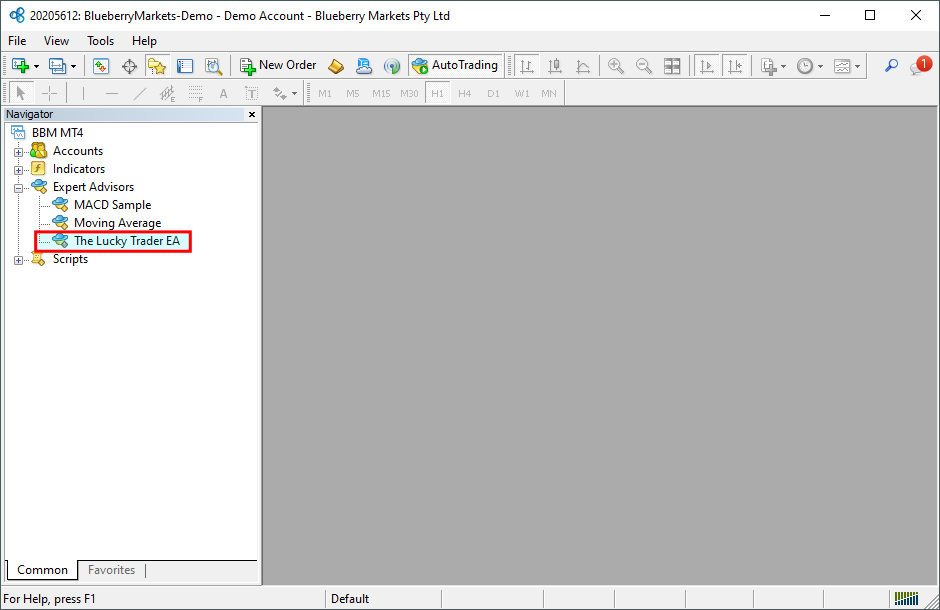940x610 pixels.
Task: Select the Trendline drawing tool
Action: pos(140,93)
